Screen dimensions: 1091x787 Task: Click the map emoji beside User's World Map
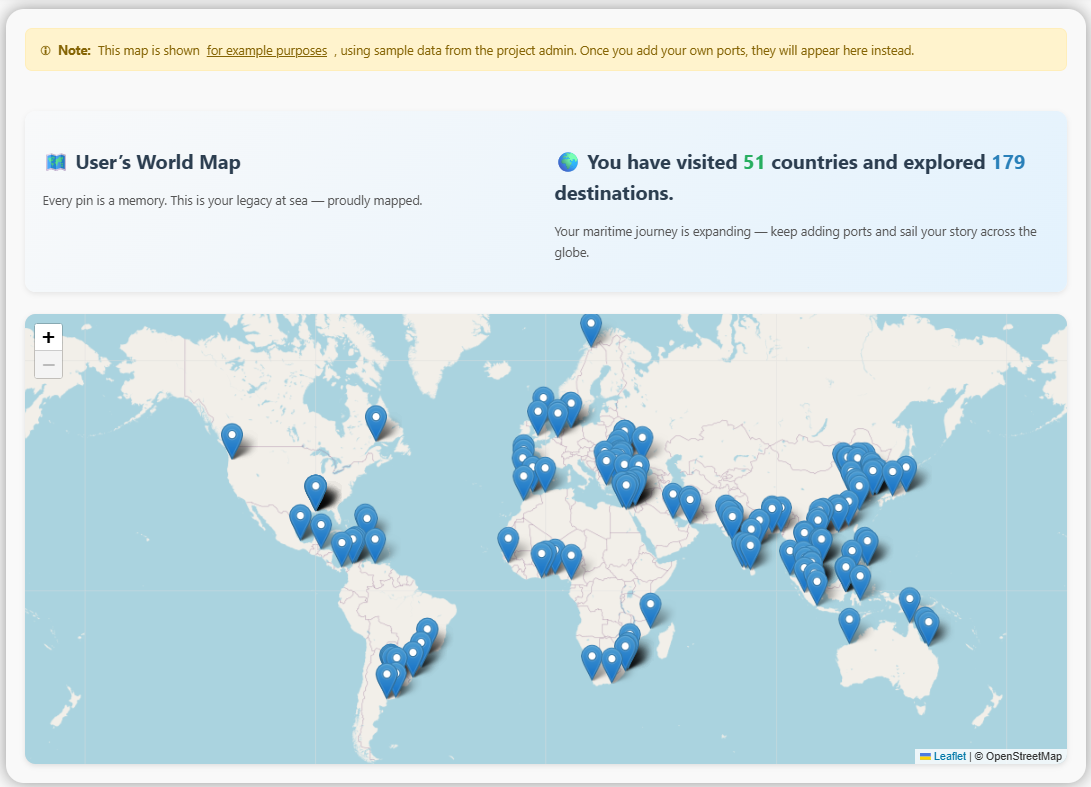pyautogui.click(x=55, y=162)
